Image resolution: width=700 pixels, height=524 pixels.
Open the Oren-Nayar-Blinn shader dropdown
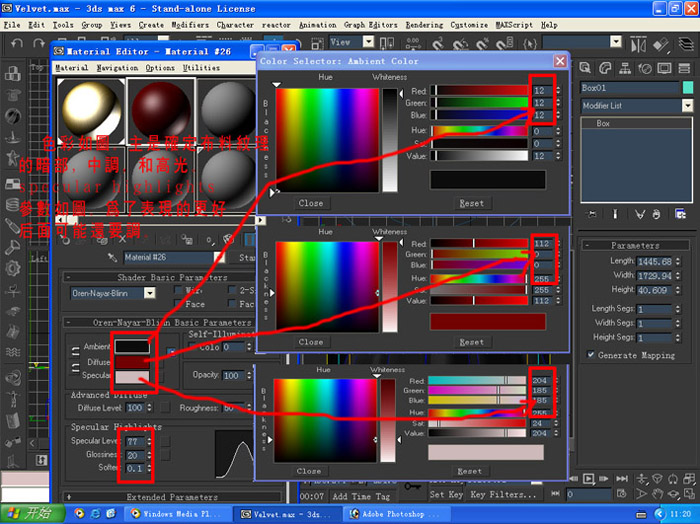[x=150, y=293]
